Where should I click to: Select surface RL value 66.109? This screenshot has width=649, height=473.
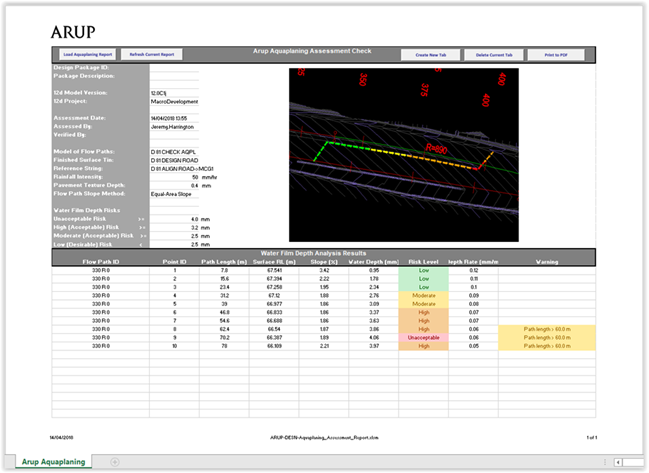pyautogui.click(x=274, y=346)
